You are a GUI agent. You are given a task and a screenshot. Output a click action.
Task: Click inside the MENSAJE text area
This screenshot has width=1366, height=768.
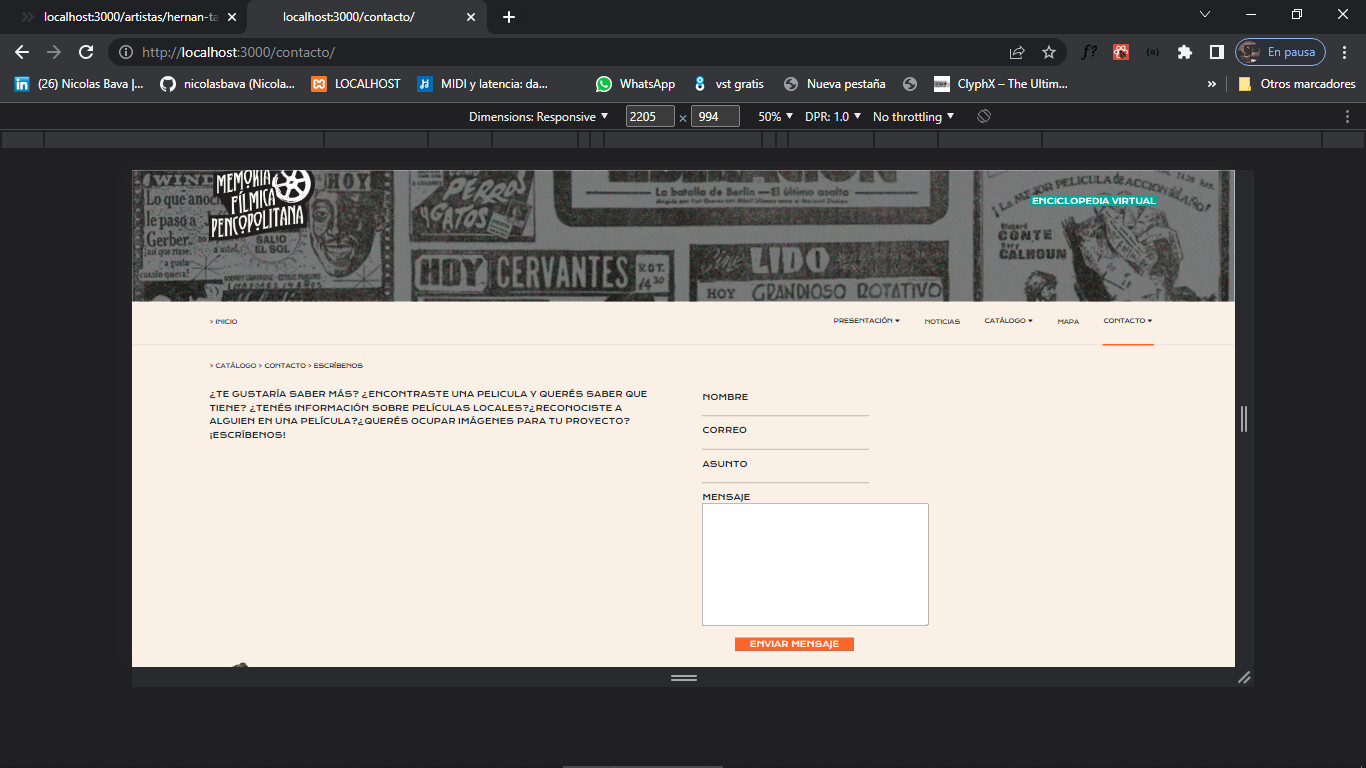(x=814, y=563)
